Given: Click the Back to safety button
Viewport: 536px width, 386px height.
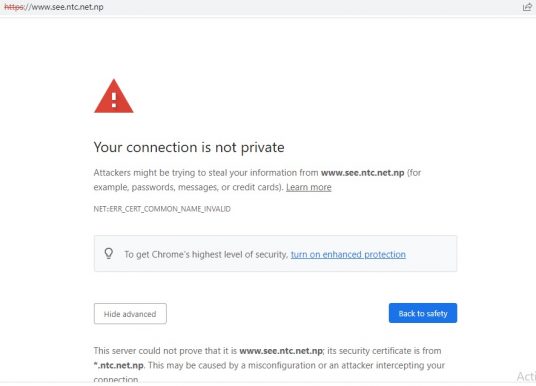Looking at the screenshot, I should 423,313.
